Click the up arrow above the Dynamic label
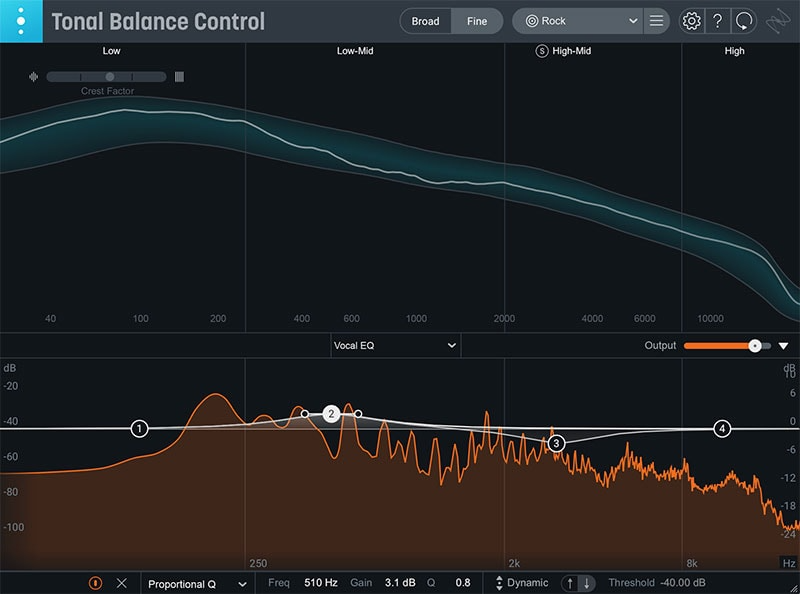 coord(568,581)
